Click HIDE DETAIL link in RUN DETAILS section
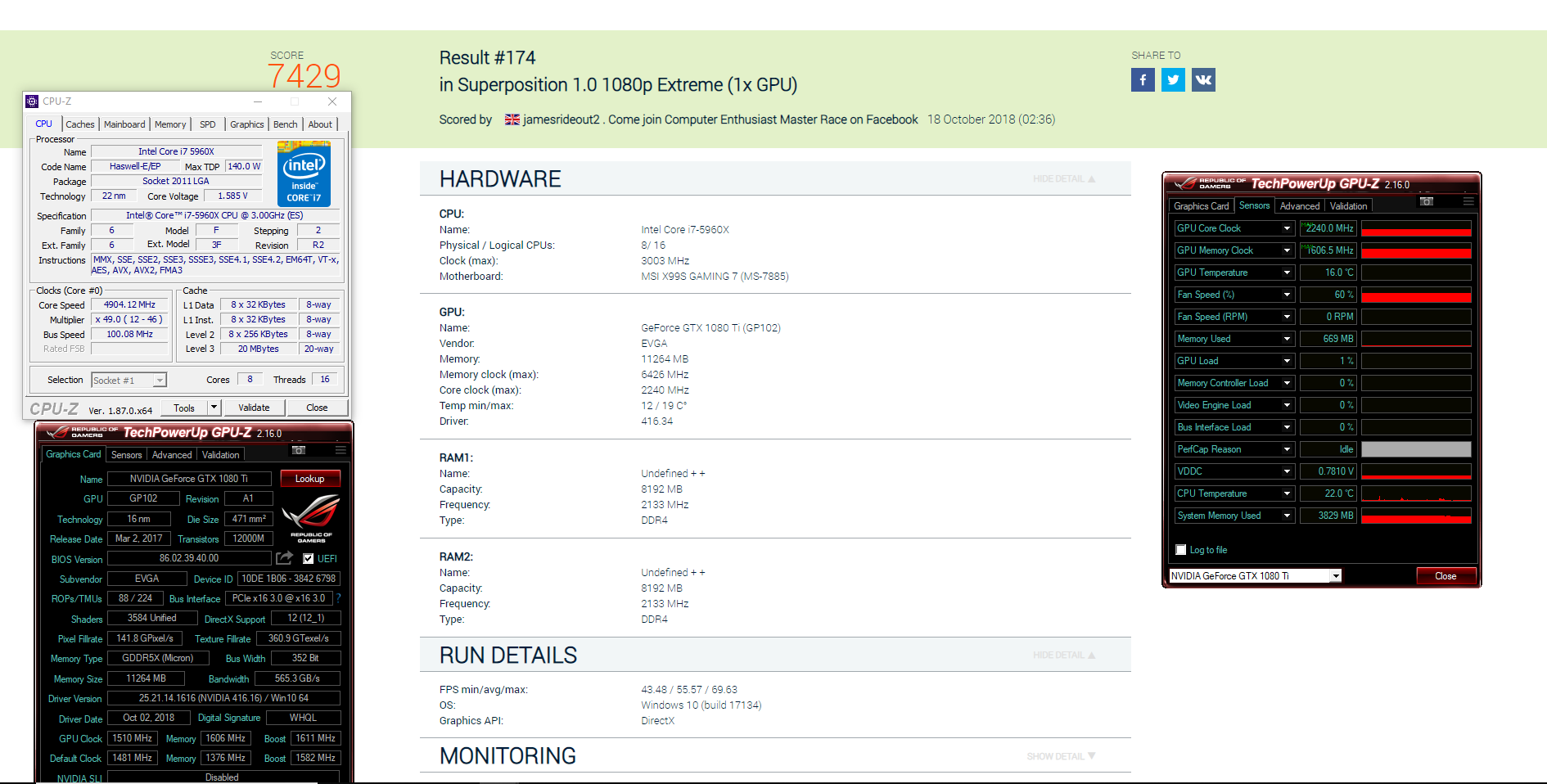Image resolution: width=1547 pixels, height=784 pixels. (x=1064, y=655)
